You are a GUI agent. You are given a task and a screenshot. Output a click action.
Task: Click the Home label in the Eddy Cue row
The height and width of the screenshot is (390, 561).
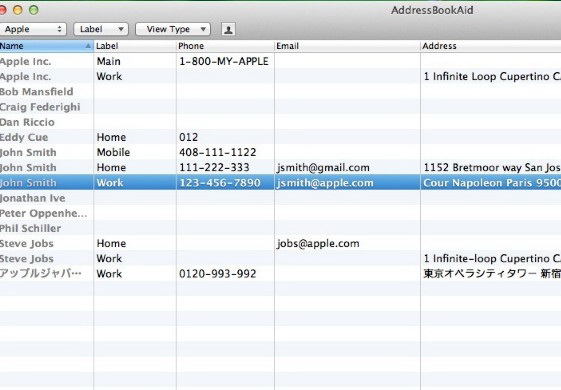pos(111,137)
